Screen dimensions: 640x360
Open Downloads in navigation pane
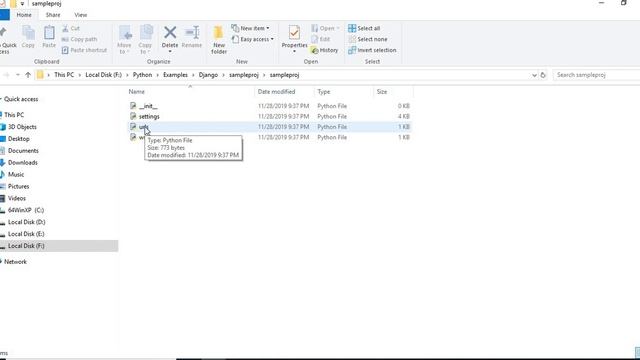click(22, 162)
